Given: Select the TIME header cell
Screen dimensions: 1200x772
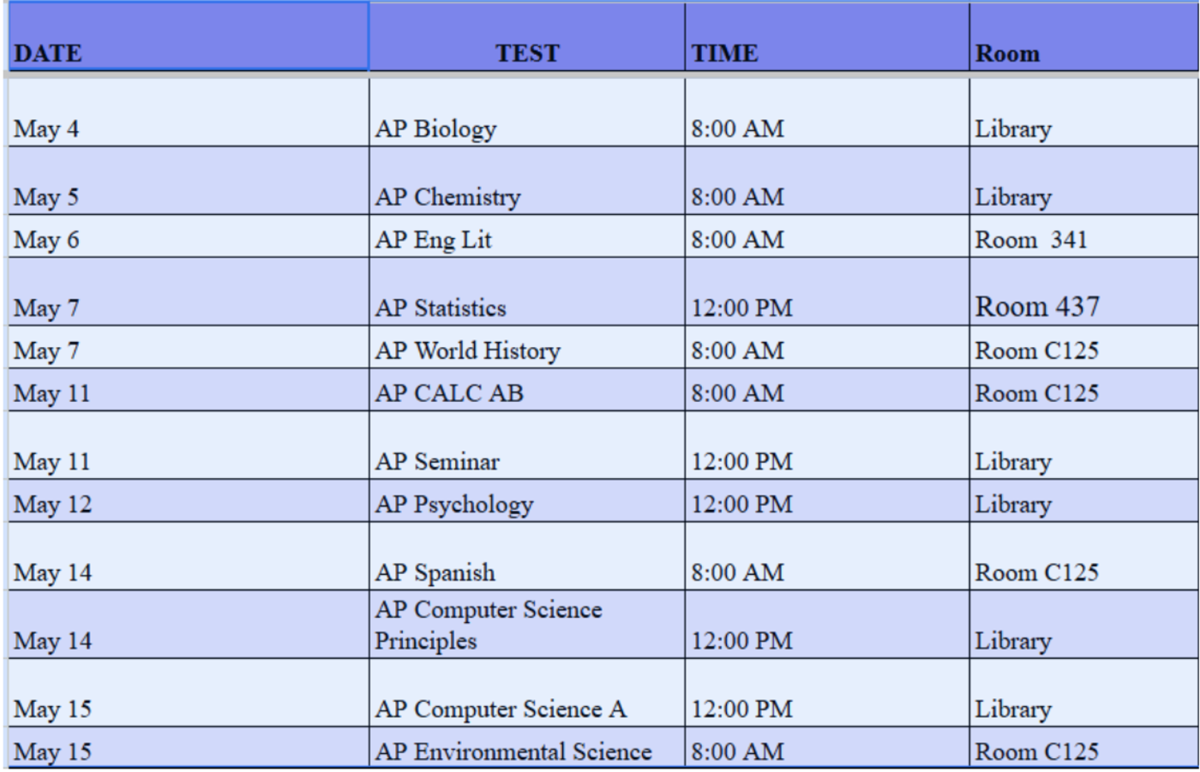Looking at the screenshot, I should pos(827,36).
